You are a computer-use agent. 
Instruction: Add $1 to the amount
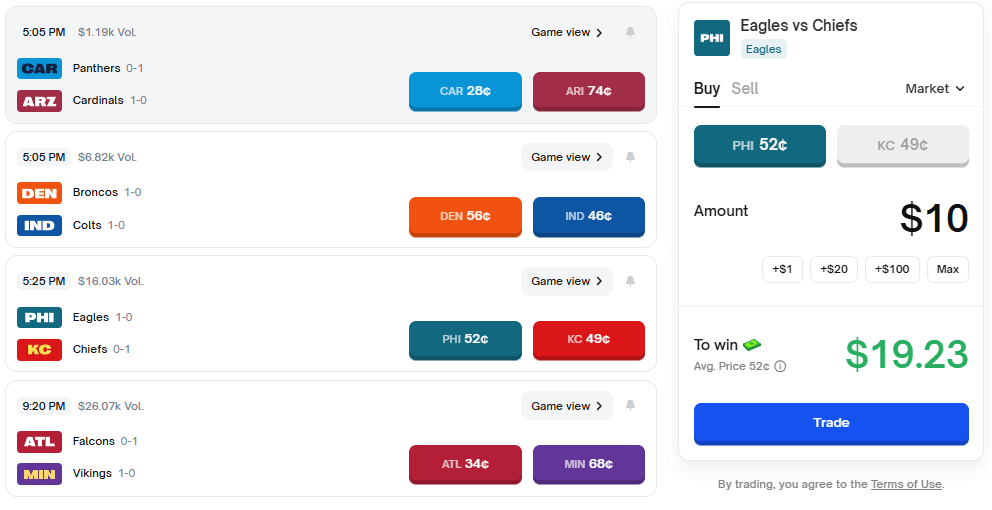[782, 270]
